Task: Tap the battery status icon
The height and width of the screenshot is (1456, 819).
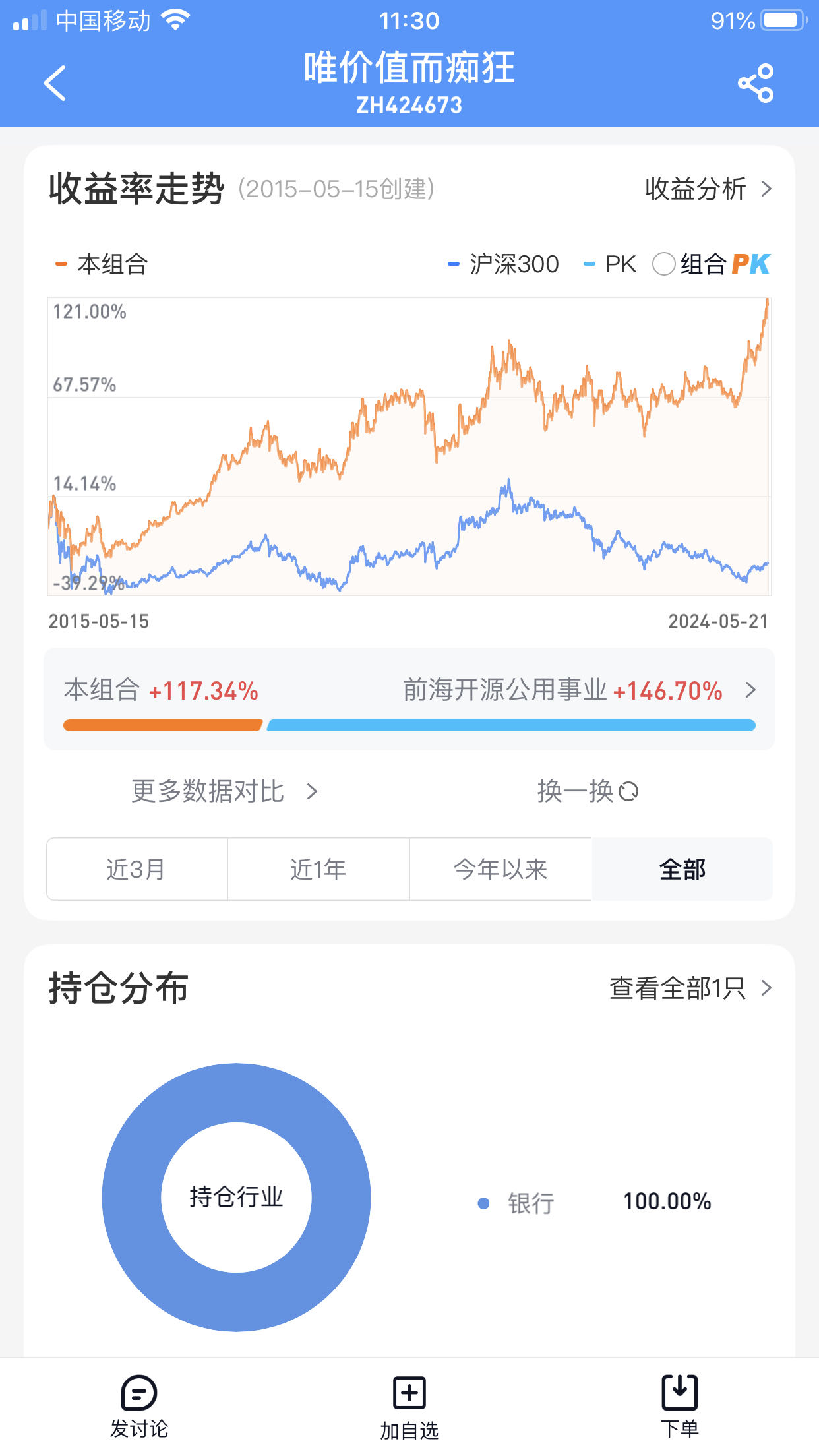Action: 783,20
